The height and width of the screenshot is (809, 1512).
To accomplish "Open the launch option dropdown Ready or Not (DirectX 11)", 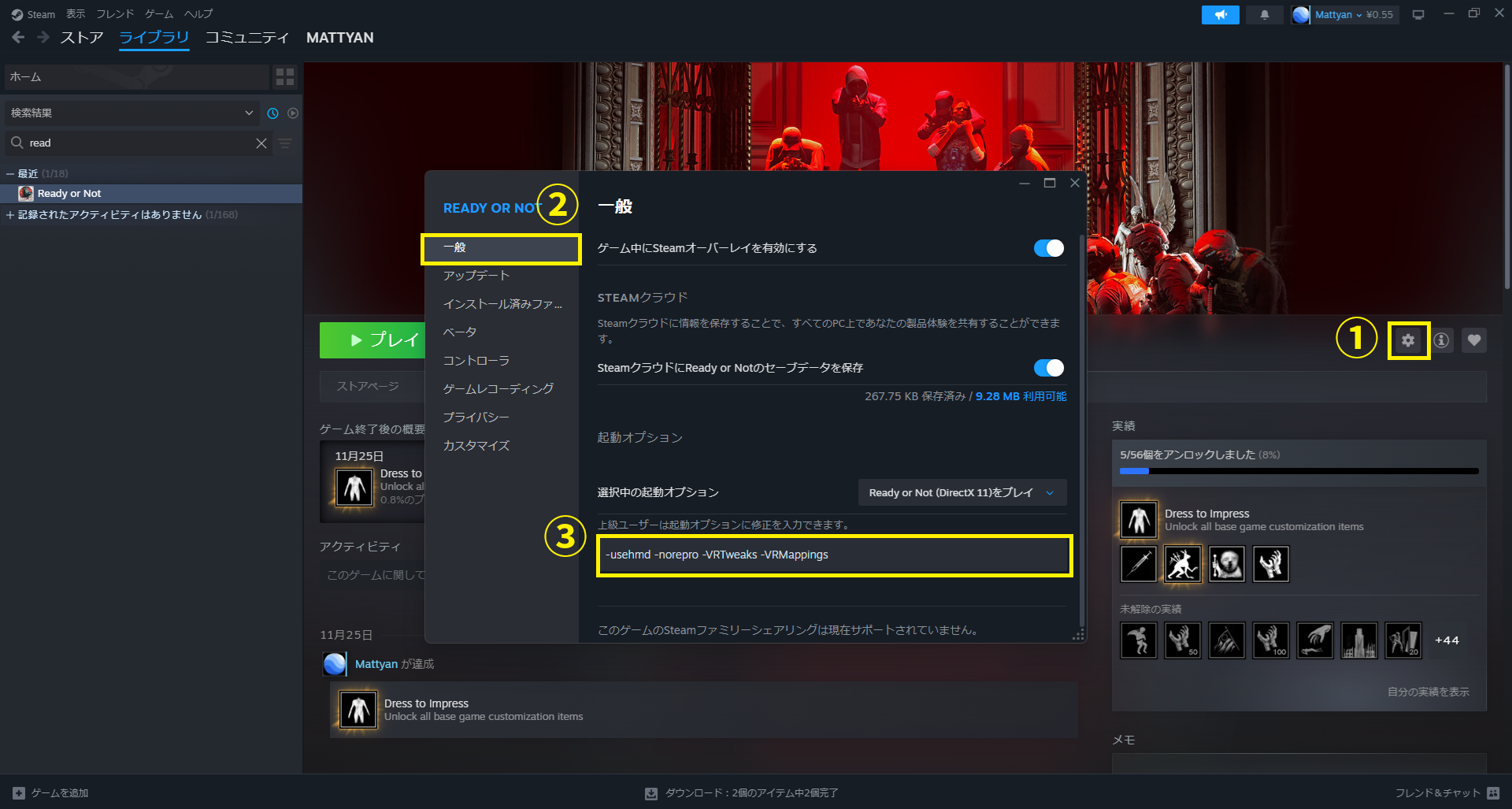I will pyautogui.click(x=962, y=492).
